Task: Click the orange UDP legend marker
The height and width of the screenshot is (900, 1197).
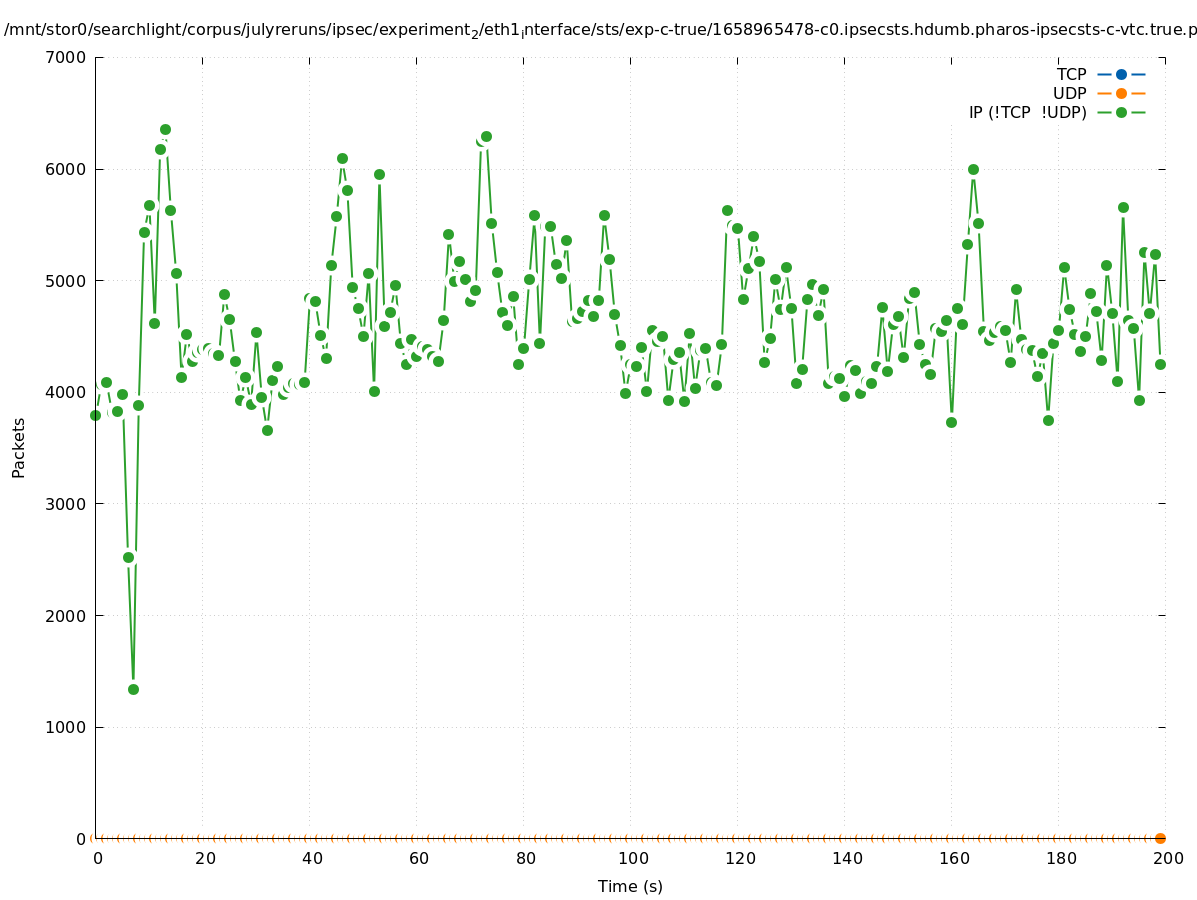Action: coord(1121,93)
